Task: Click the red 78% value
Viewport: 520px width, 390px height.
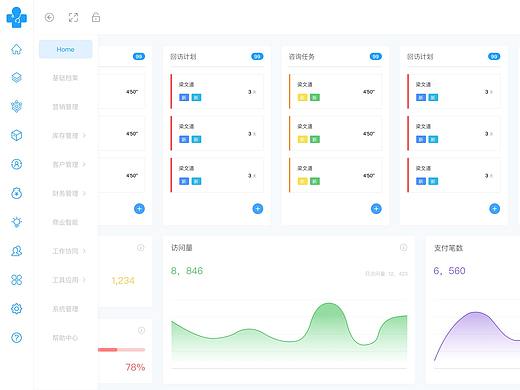Action: tap(135, 367)
